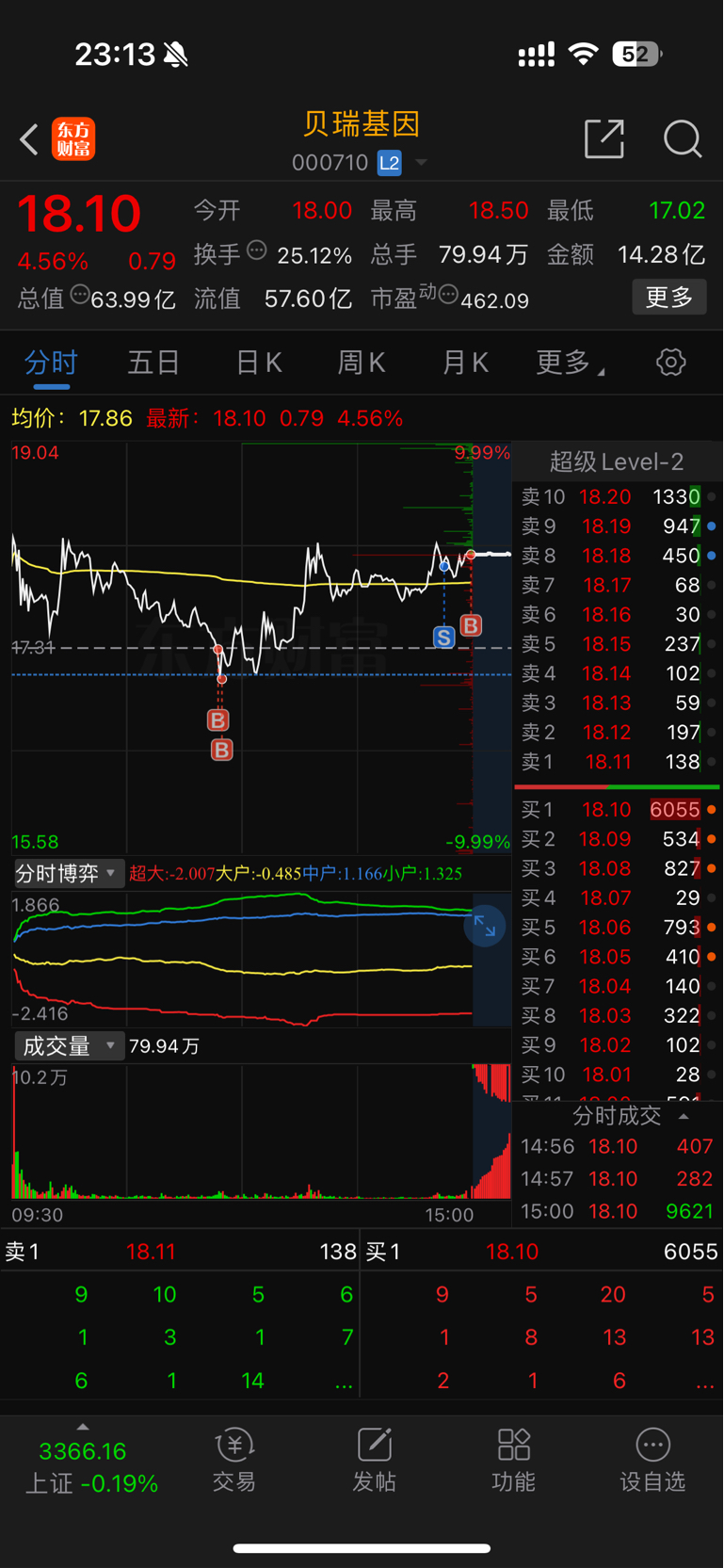Select 买1 order book row 6055

(617, 810)
